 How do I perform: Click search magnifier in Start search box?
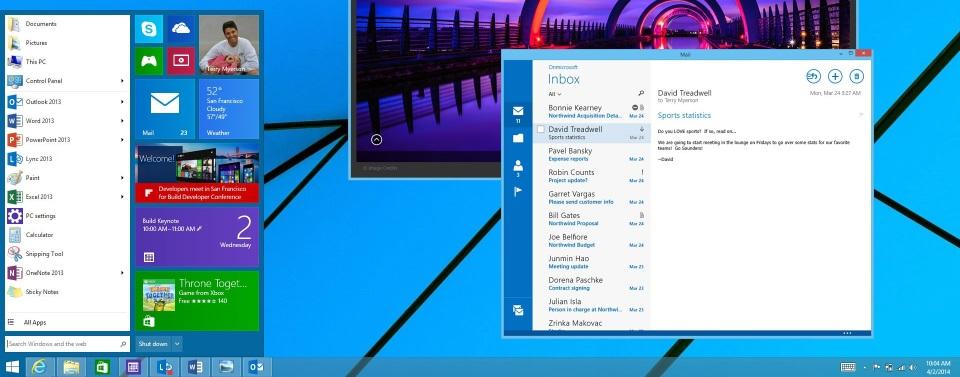click(123, 344)
